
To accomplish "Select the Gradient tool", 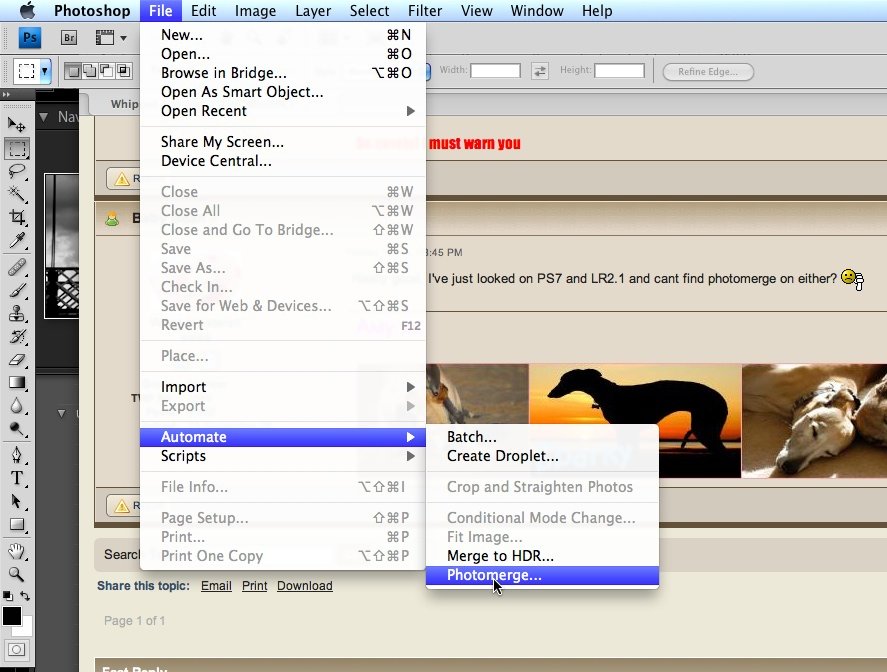I will pyautogui.click(x=16, y=383).
